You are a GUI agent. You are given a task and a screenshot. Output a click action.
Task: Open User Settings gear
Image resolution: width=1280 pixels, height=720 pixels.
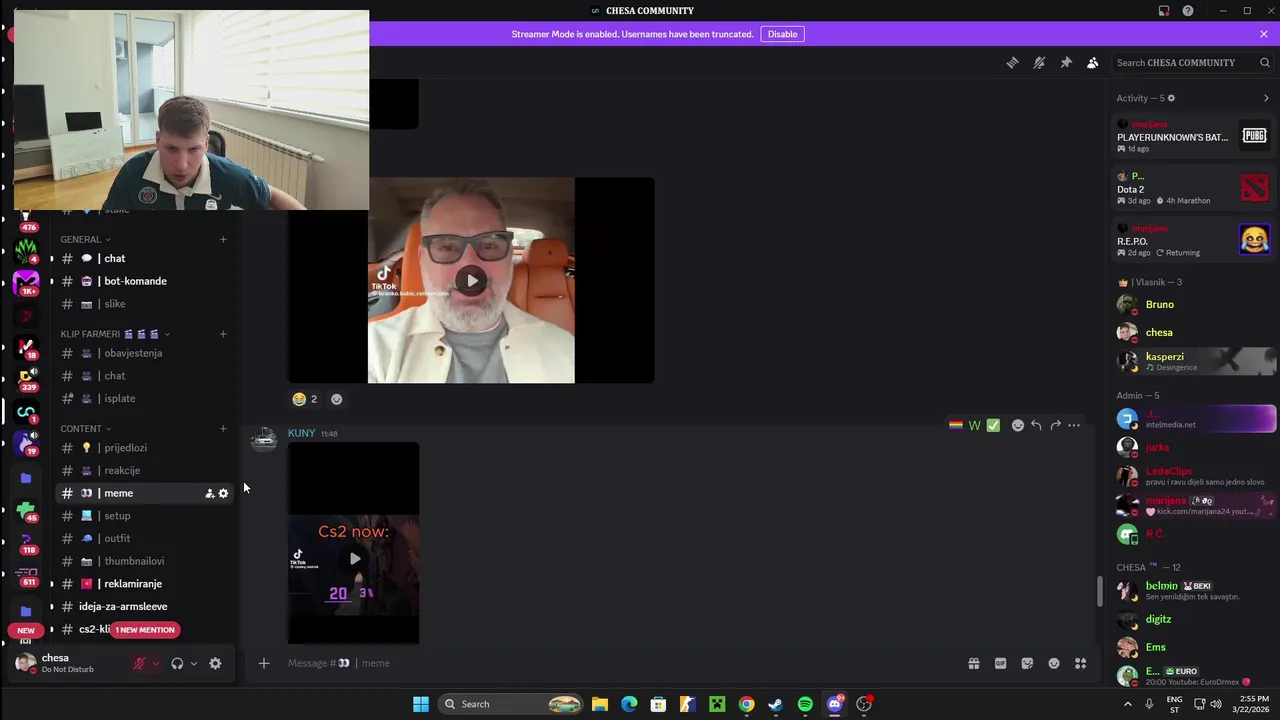pos(215,663)
